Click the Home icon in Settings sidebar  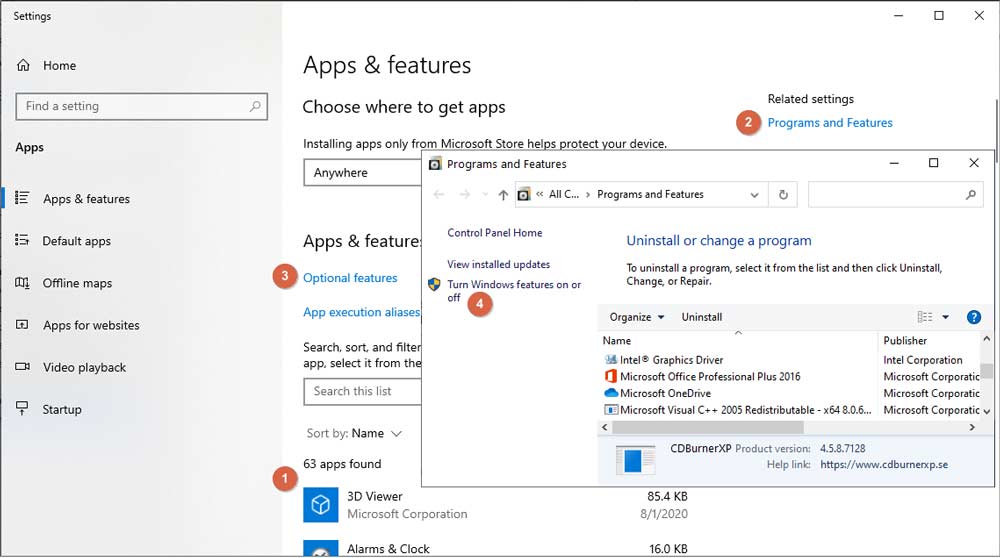pos(23,66)
